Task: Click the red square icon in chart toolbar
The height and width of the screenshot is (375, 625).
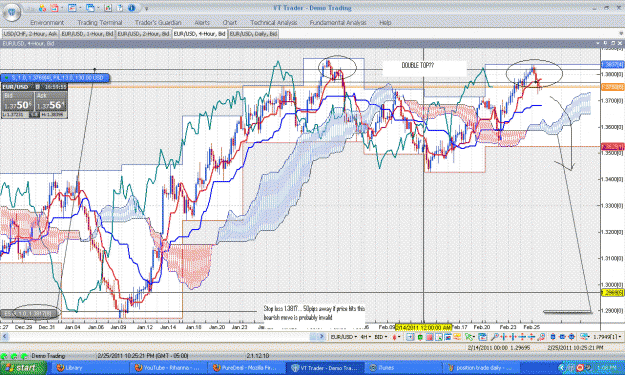Action: point(429,337)
